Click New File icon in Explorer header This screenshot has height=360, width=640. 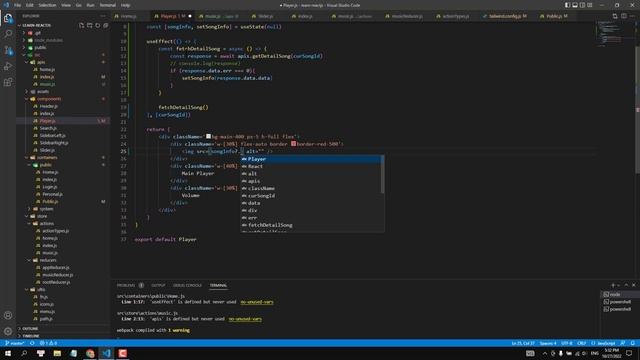pos(81,25)
